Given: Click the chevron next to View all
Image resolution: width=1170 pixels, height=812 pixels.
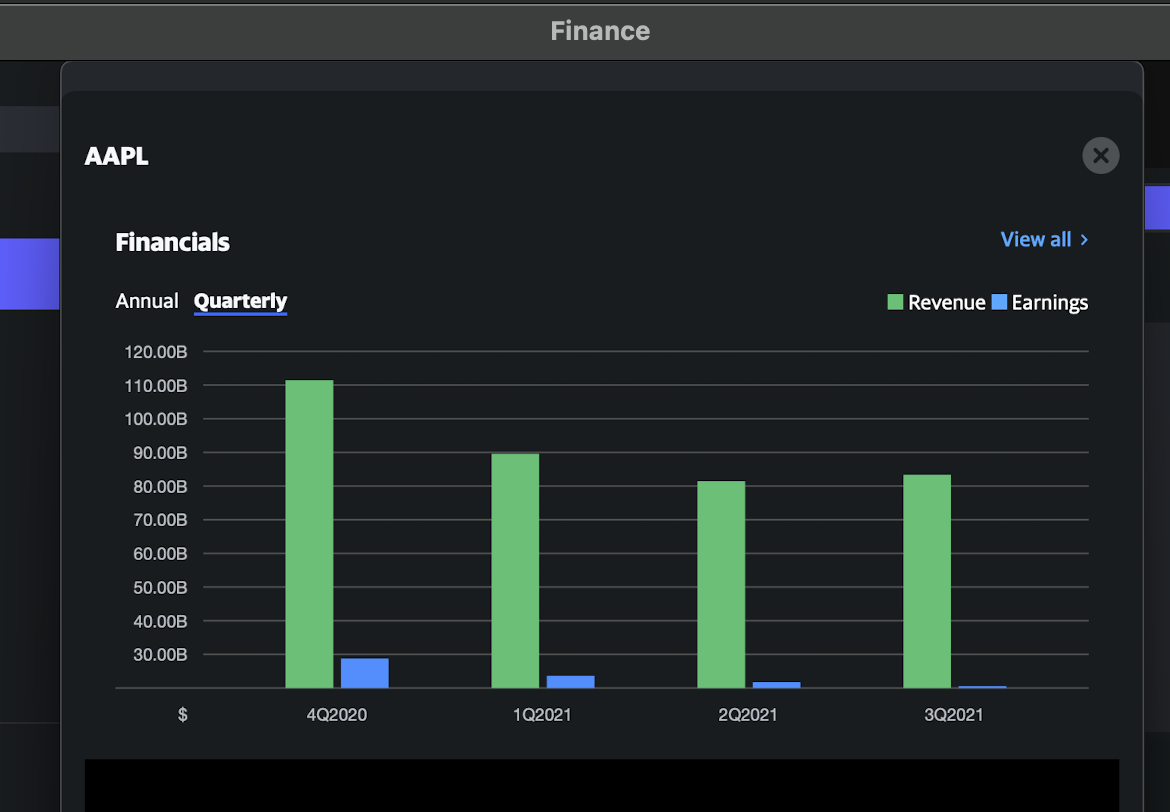Looking at the screenshot, I should tap(1084, 240).
